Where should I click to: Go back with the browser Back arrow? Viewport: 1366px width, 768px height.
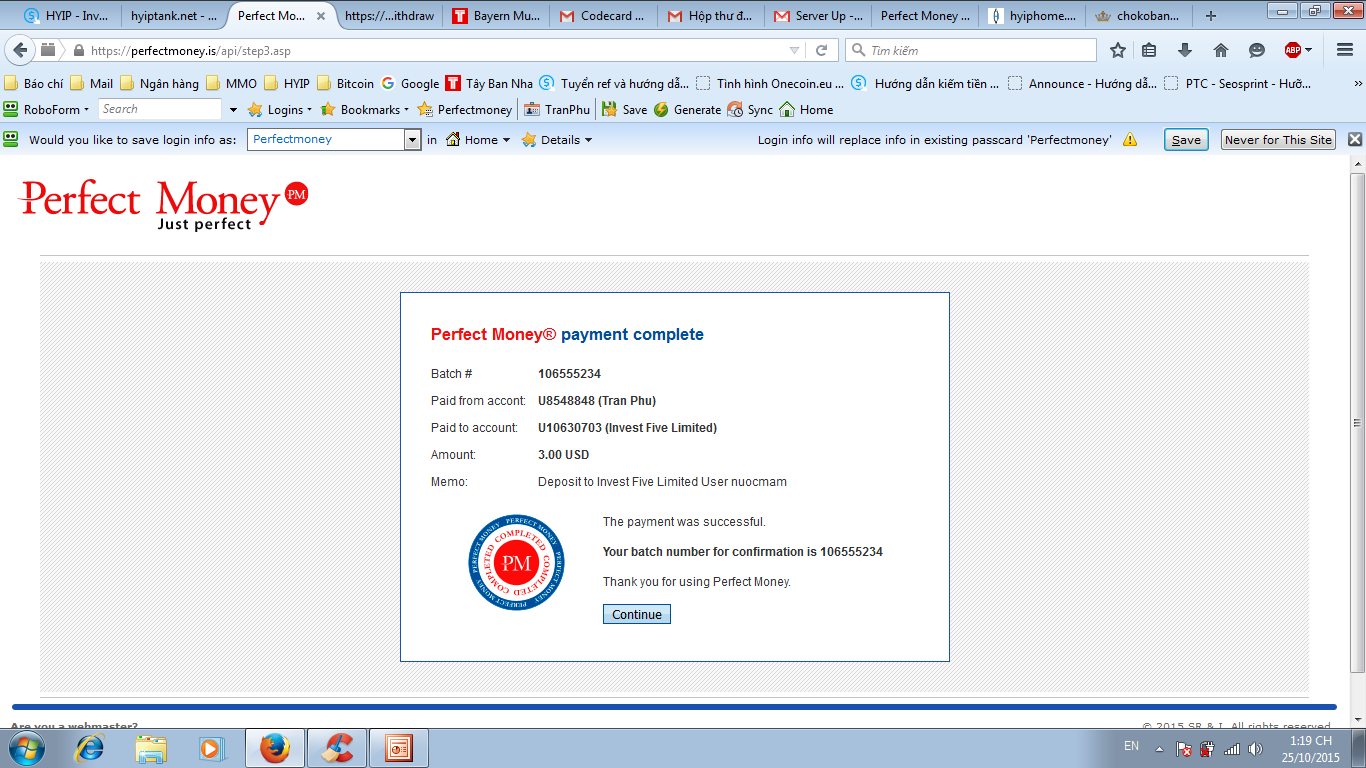click(x=20, y=50)
